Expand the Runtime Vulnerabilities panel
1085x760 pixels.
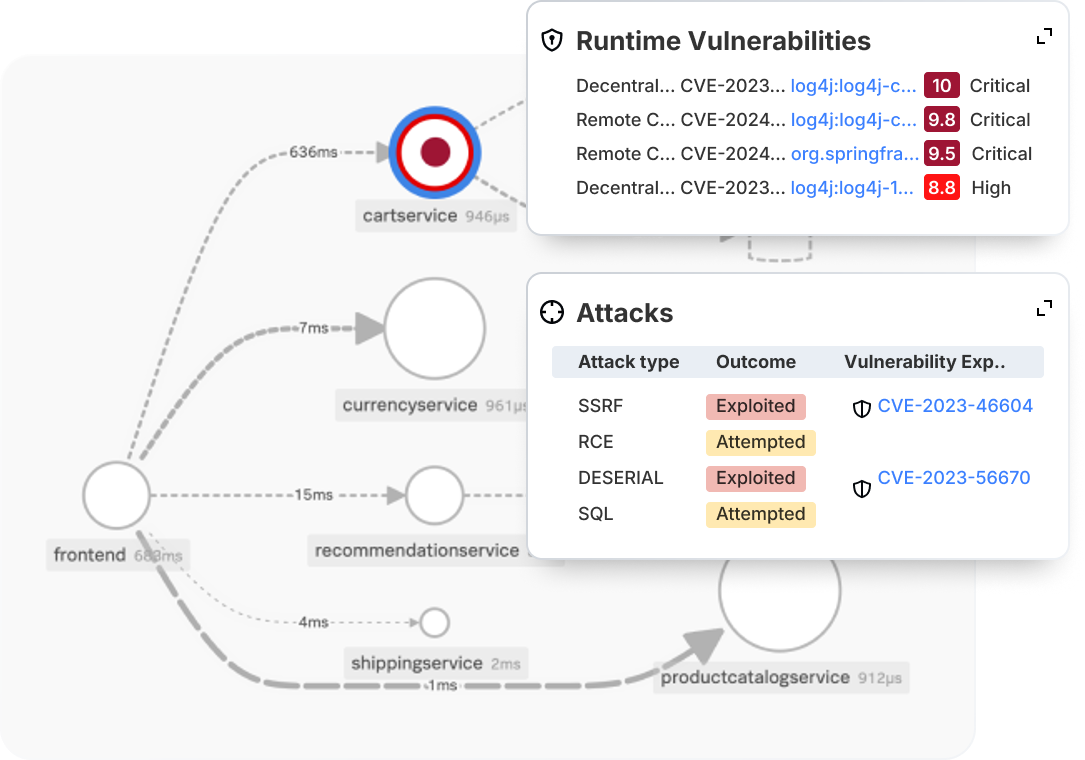tap(1044, 37)
